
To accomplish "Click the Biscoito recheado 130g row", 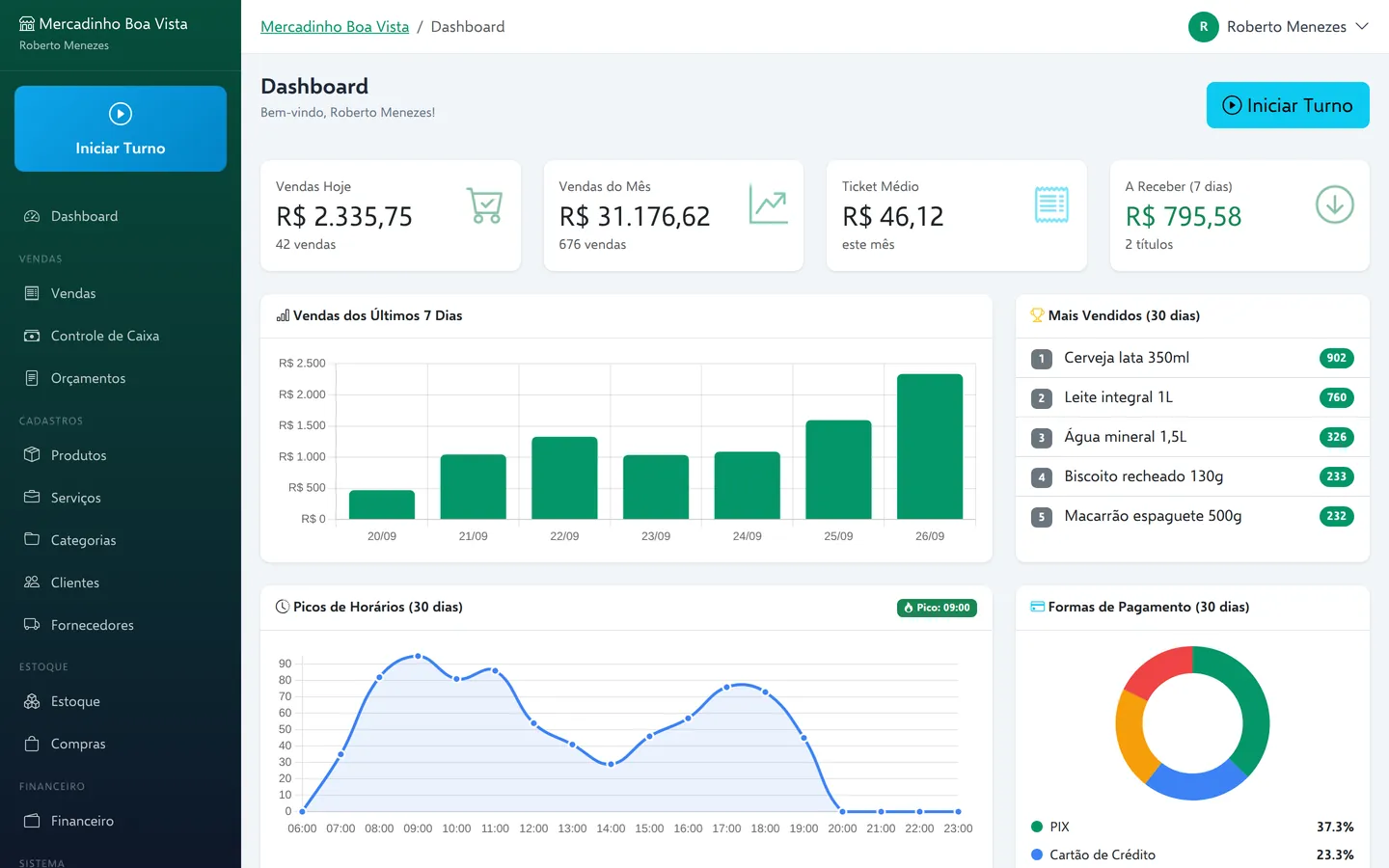I will pyautogui.click(x=1192, y=476).
